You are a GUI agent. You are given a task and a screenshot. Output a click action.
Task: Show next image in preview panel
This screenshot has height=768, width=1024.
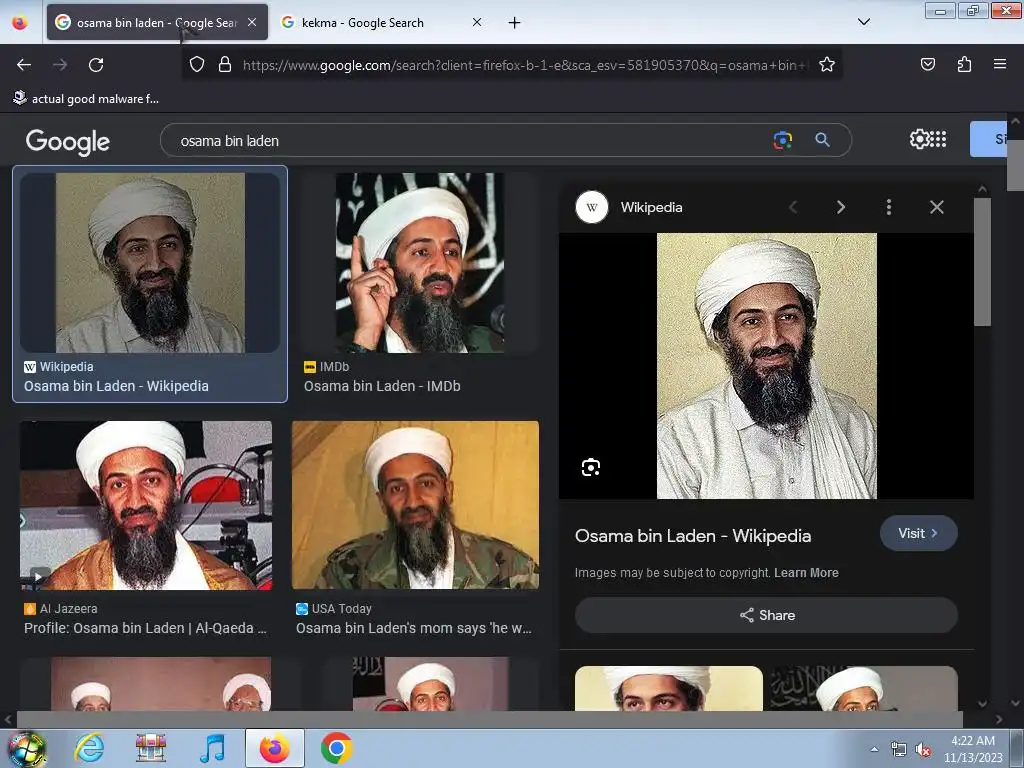click(841, 208)
